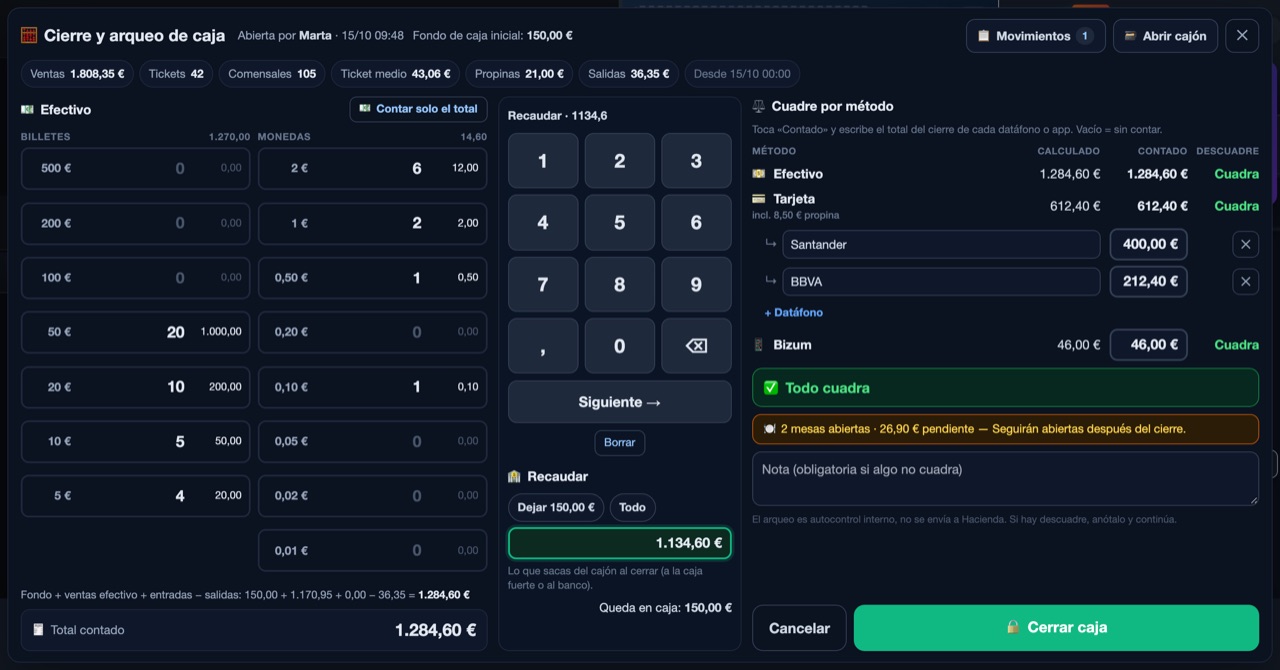Select the 0,20 € coin count field

tap(373, 332)
